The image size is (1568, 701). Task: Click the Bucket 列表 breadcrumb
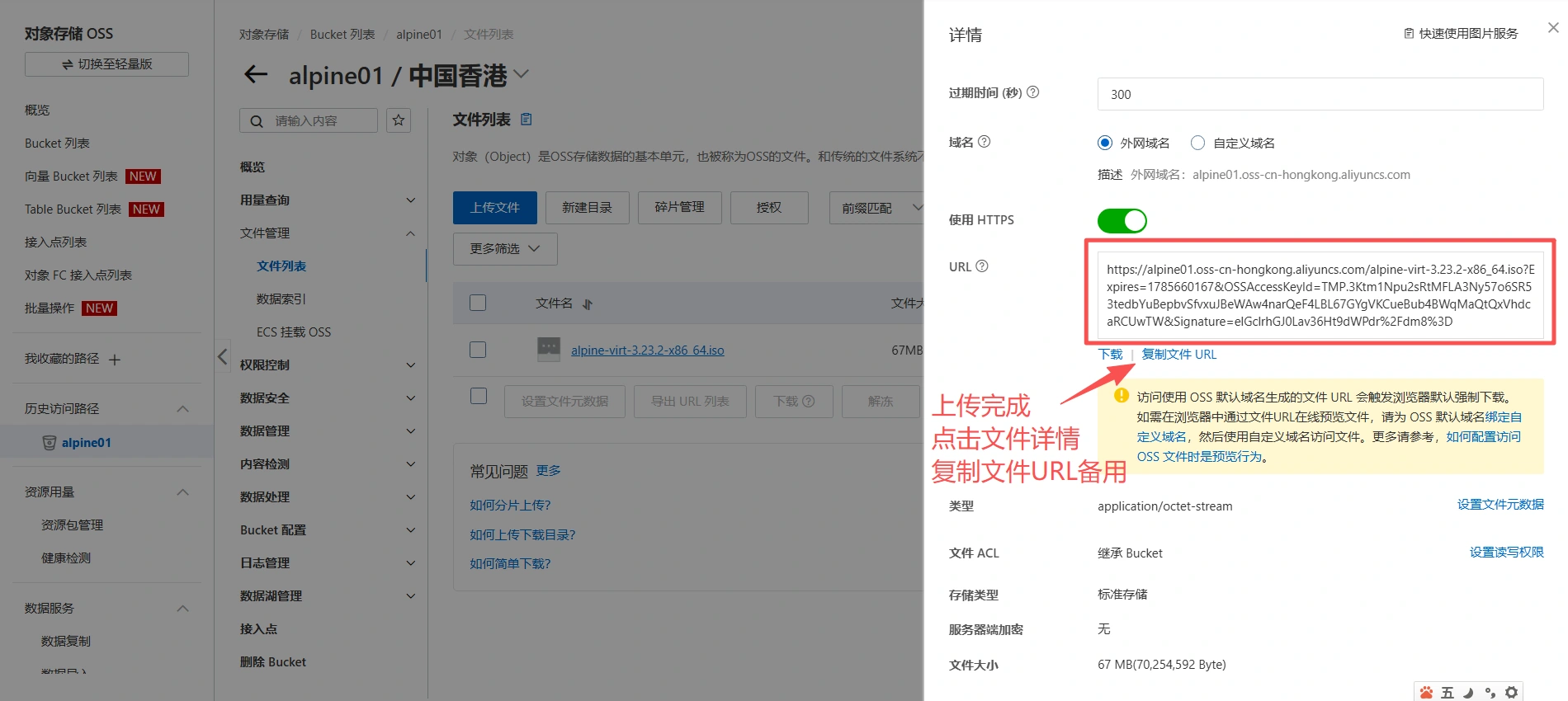[342, 35]
